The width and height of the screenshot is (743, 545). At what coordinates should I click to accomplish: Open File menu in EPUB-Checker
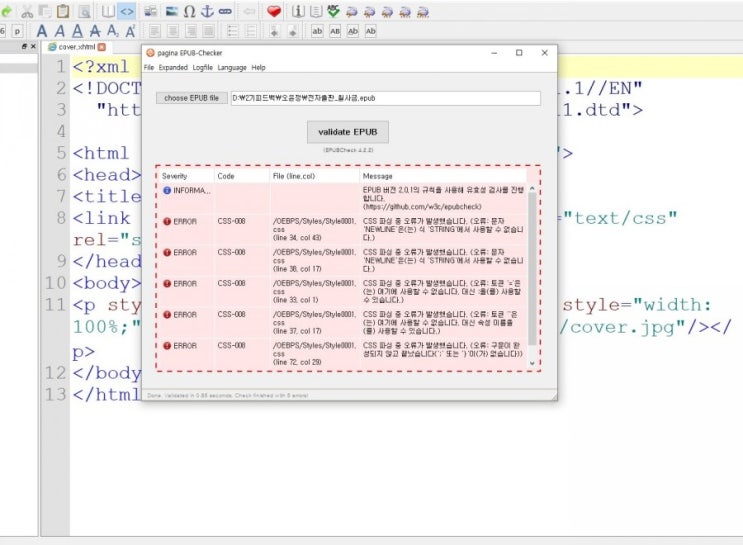[x=149, y=67]
